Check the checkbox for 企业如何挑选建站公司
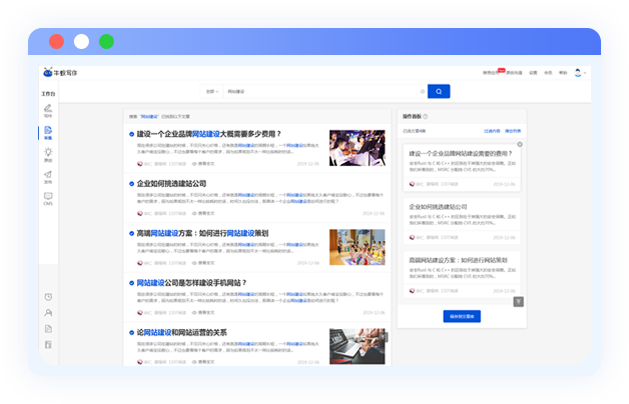The height and width of the screenshot is (404, 629). [132, 183]
